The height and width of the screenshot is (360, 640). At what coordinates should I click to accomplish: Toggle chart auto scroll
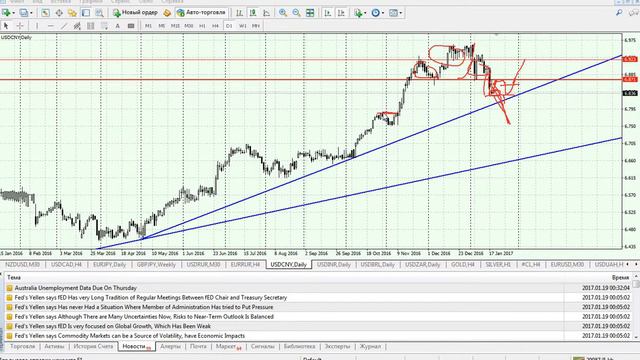[327, 13]
